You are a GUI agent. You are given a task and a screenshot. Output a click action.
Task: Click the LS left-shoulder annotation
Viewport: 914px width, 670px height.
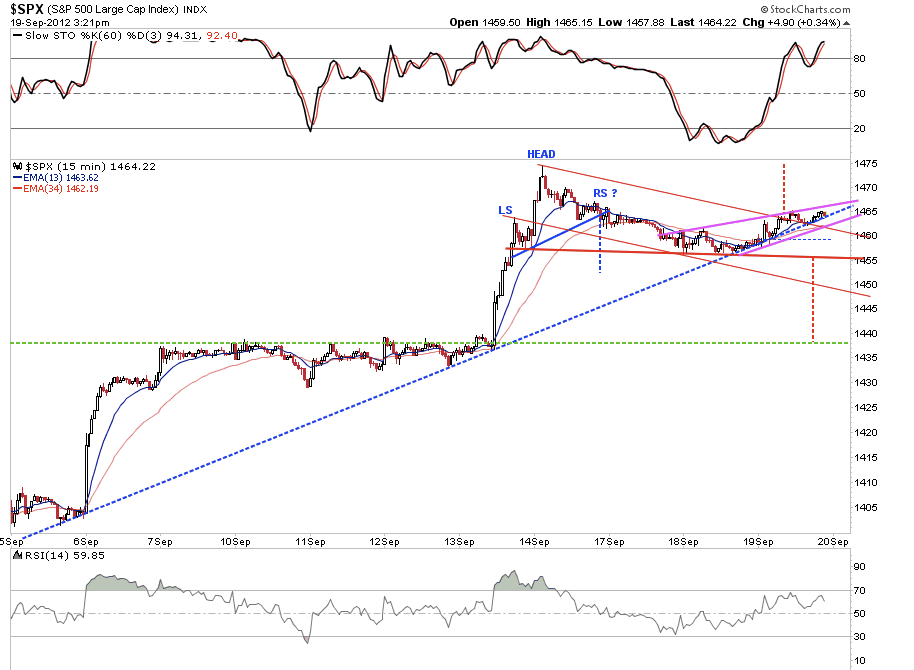pos(505,211)
